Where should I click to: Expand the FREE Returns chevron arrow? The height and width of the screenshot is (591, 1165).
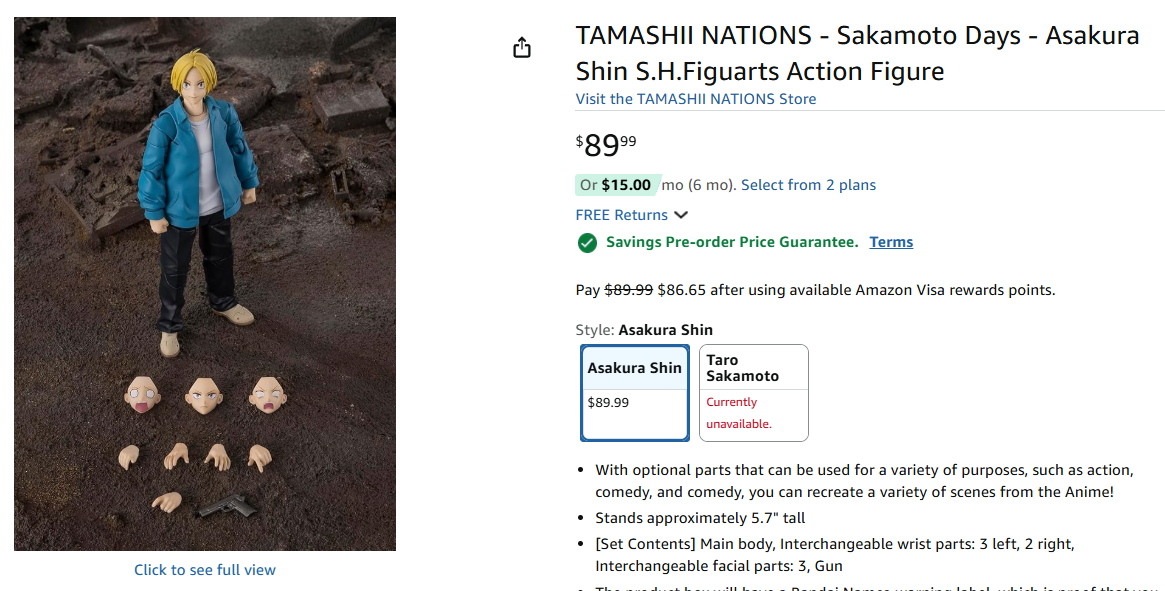(x=681, y=215)
